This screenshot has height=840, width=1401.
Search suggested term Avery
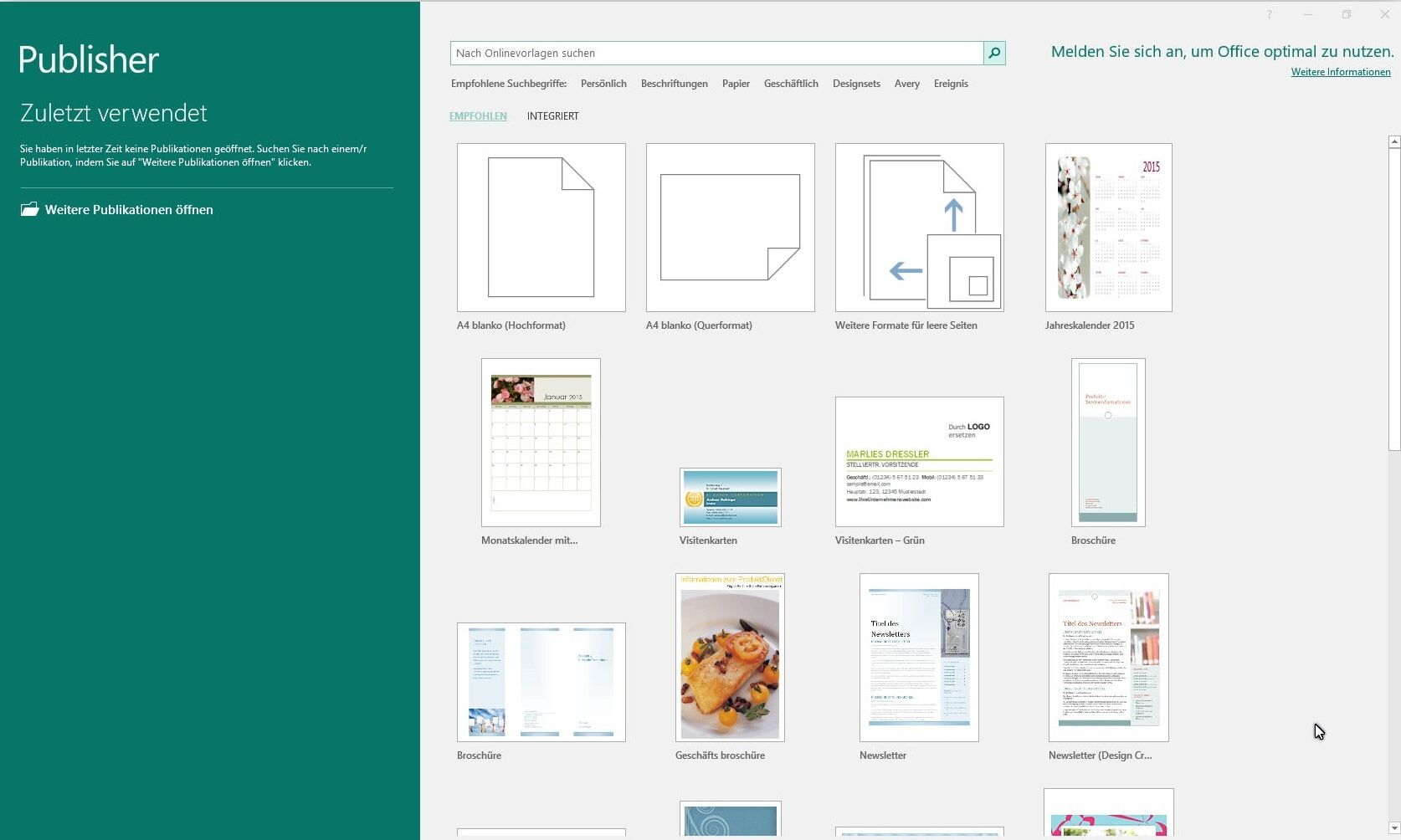coord(906,84)
